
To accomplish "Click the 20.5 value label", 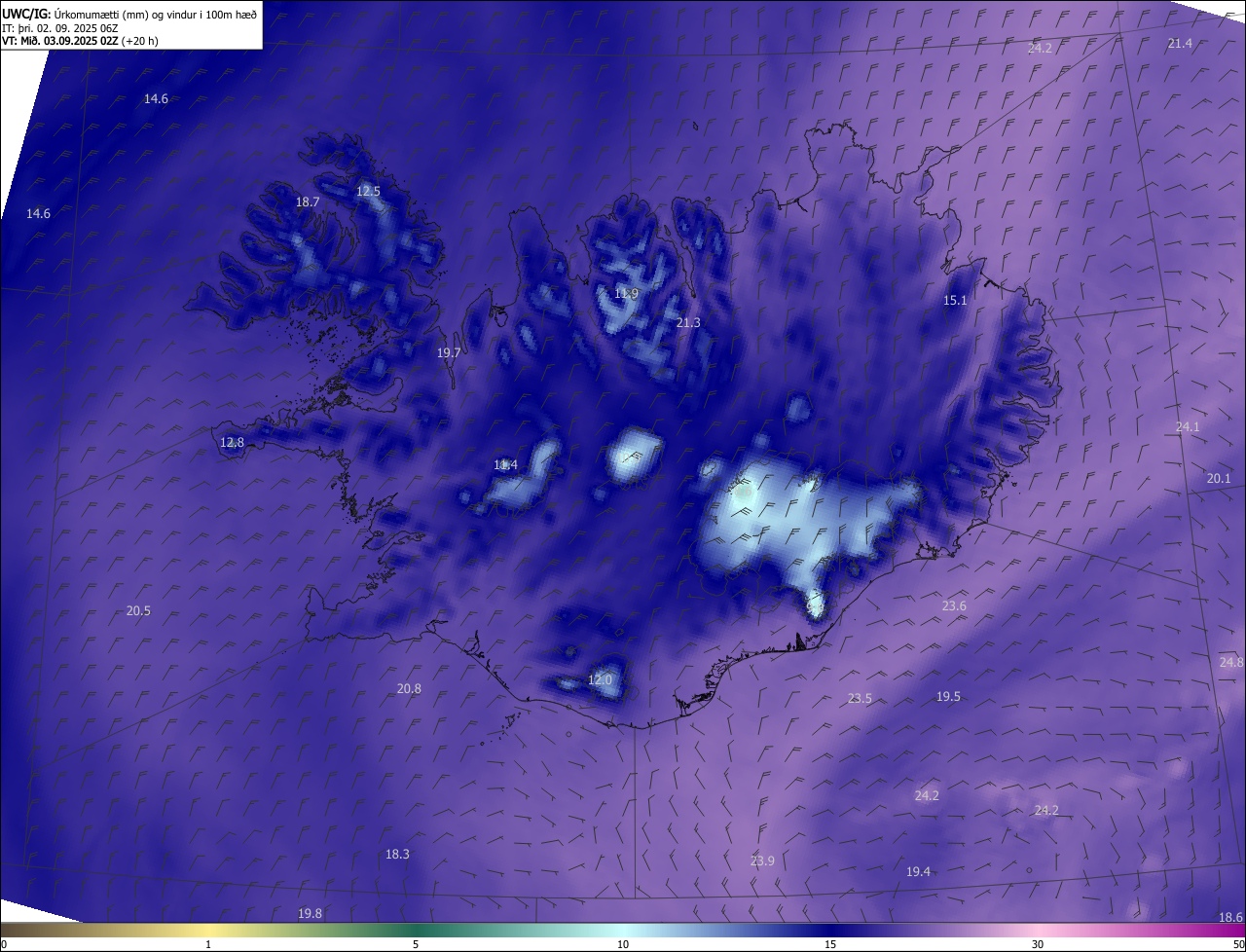I will (x=138, y=611).
